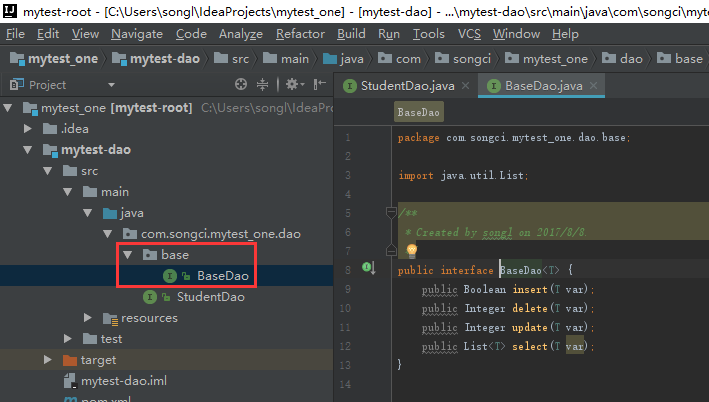Click the light bulb intention icon
Viewport: 709px width, 402px height.
coord(411,250)
